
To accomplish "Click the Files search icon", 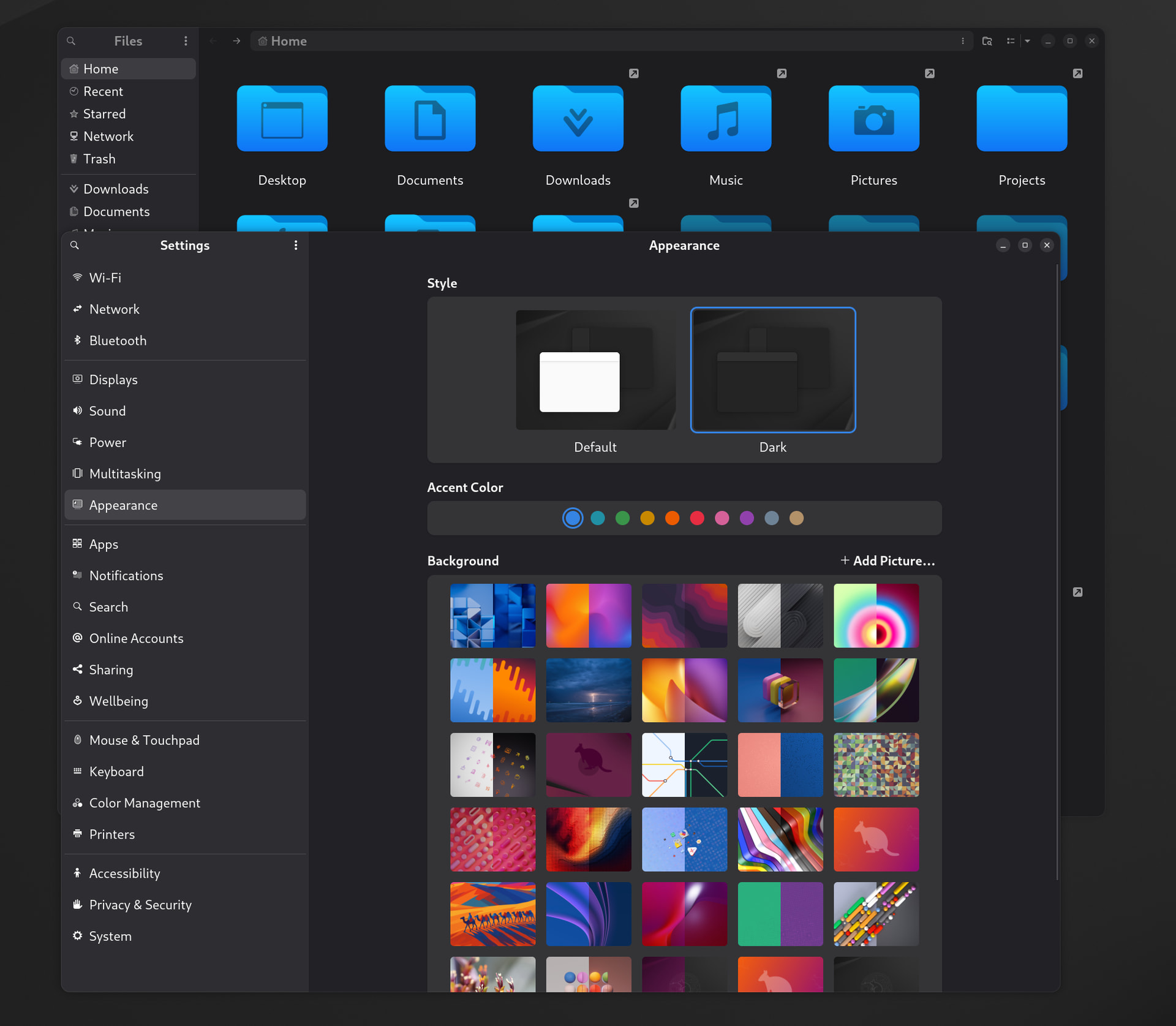I will point(71,41).
